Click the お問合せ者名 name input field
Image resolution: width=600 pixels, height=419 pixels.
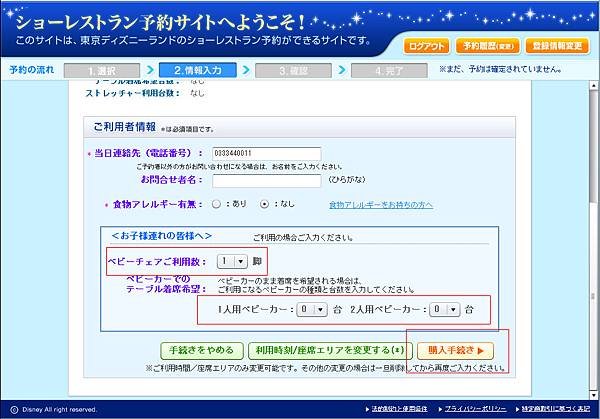(266, 181)
